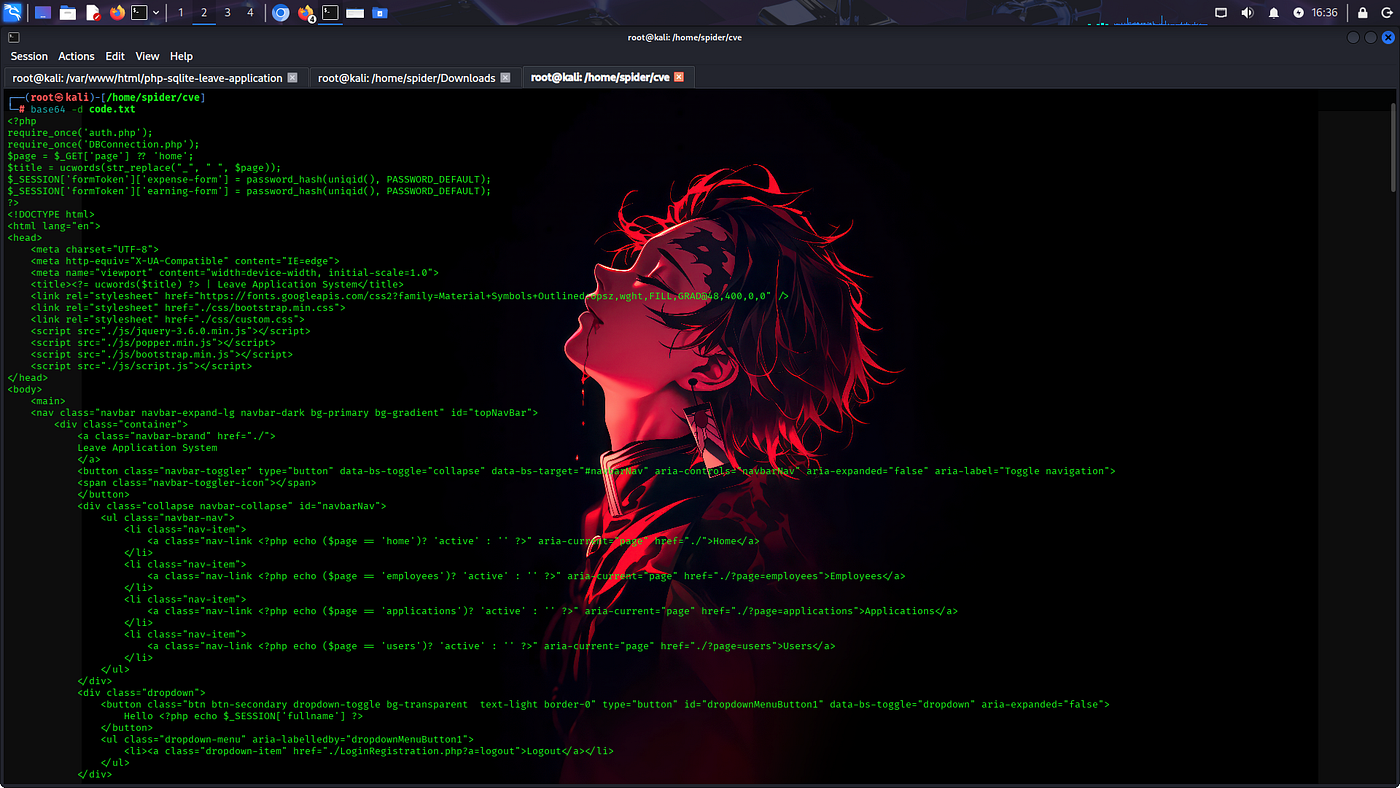The width and height of the screenshot is (1400, 788).
Task: Open the terminal emulator launcher
Action: 140,13
